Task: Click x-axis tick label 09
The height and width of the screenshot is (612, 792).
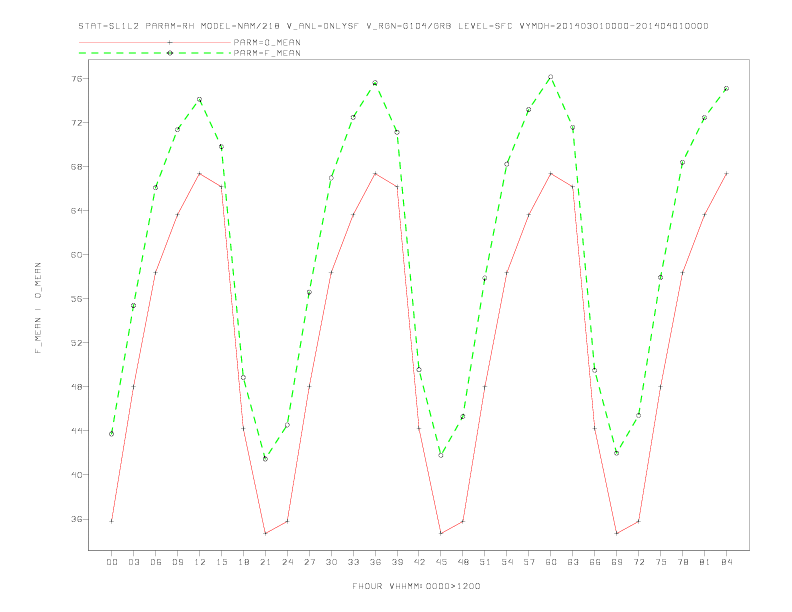Action: point(177,562)
